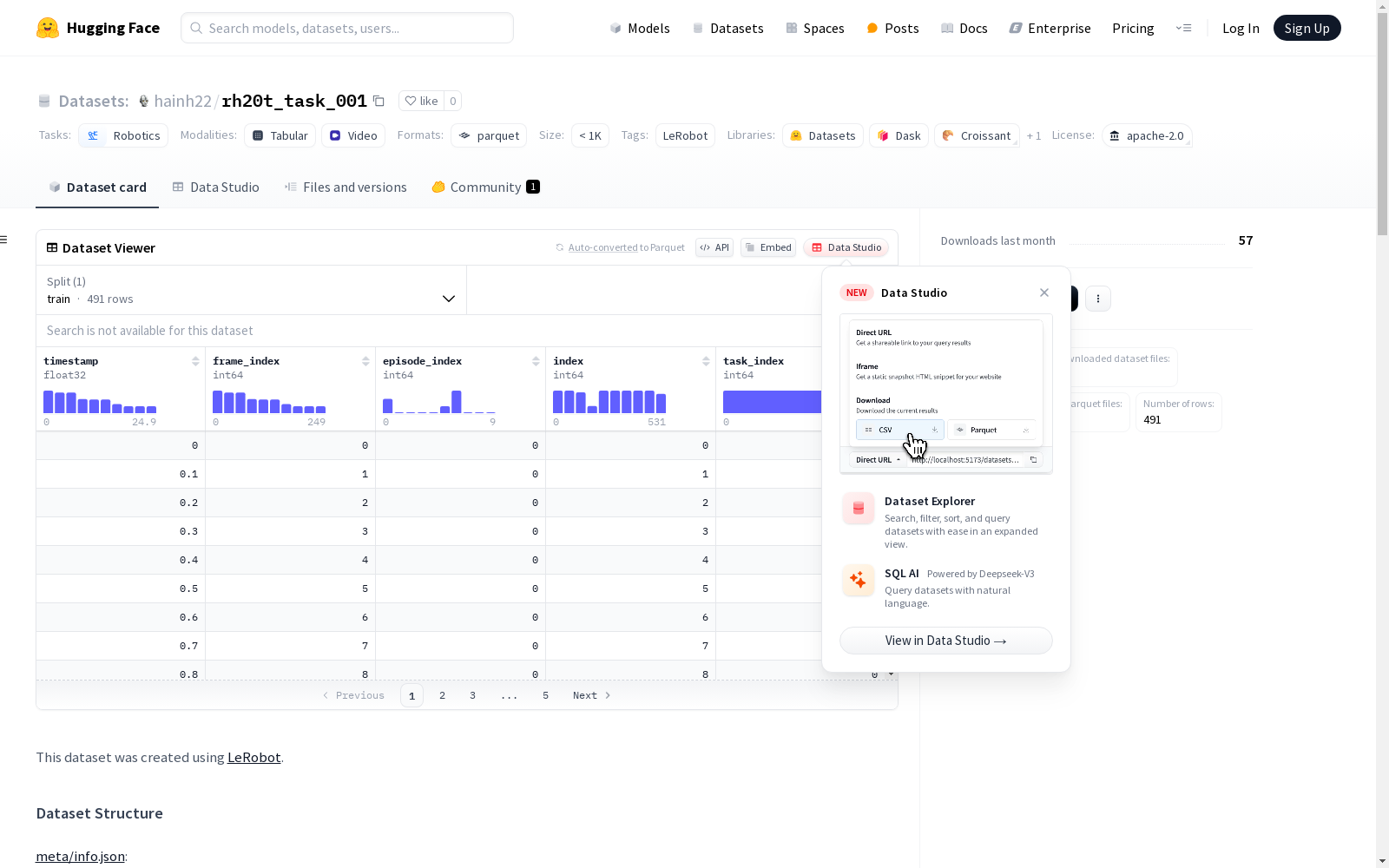Click the Dataset Explorer icon
The image size is (1389, 868).
[x=859, y=509]
